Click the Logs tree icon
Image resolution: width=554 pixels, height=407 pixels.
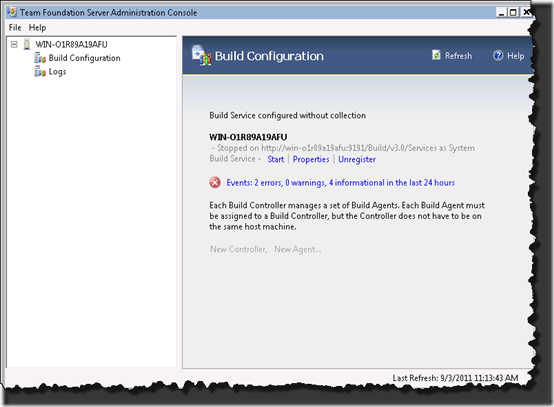click(x=40, y=72)
